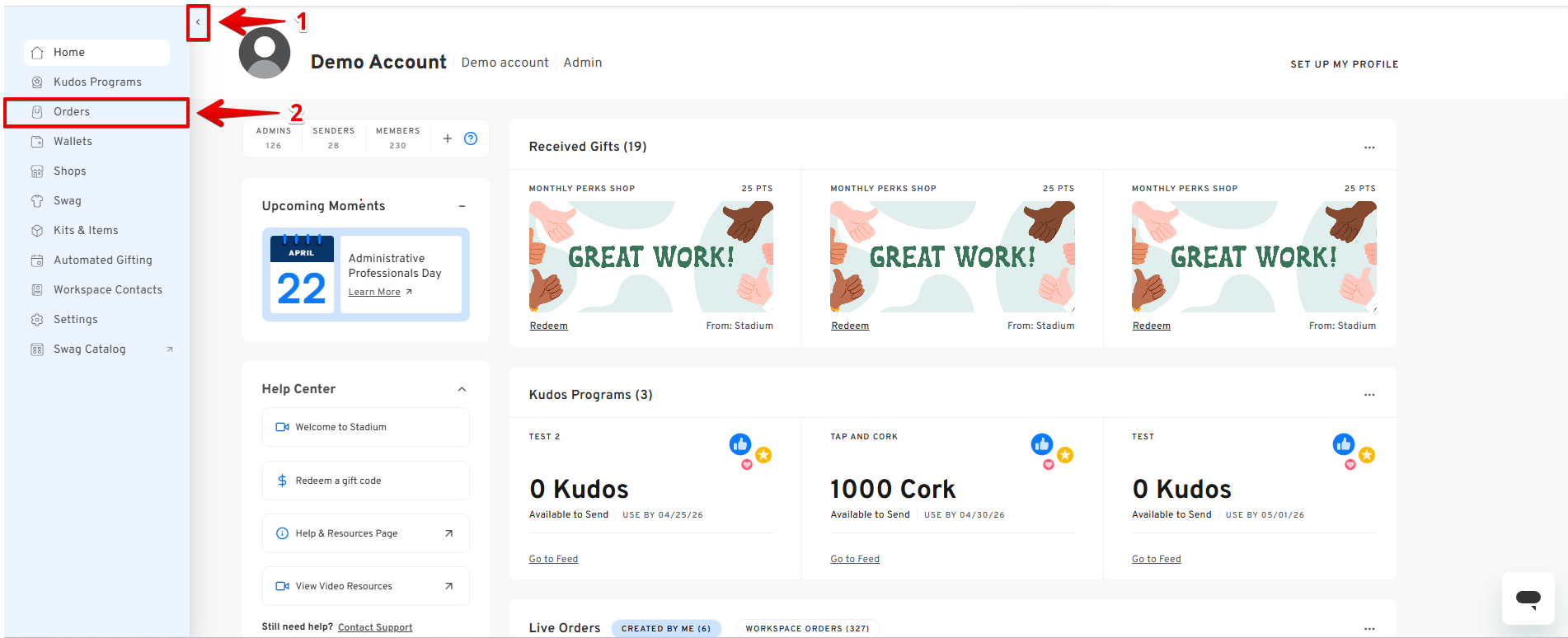
Task: Open Kudos Programs three-dot options menu
Action: [x=1369, y=395]
